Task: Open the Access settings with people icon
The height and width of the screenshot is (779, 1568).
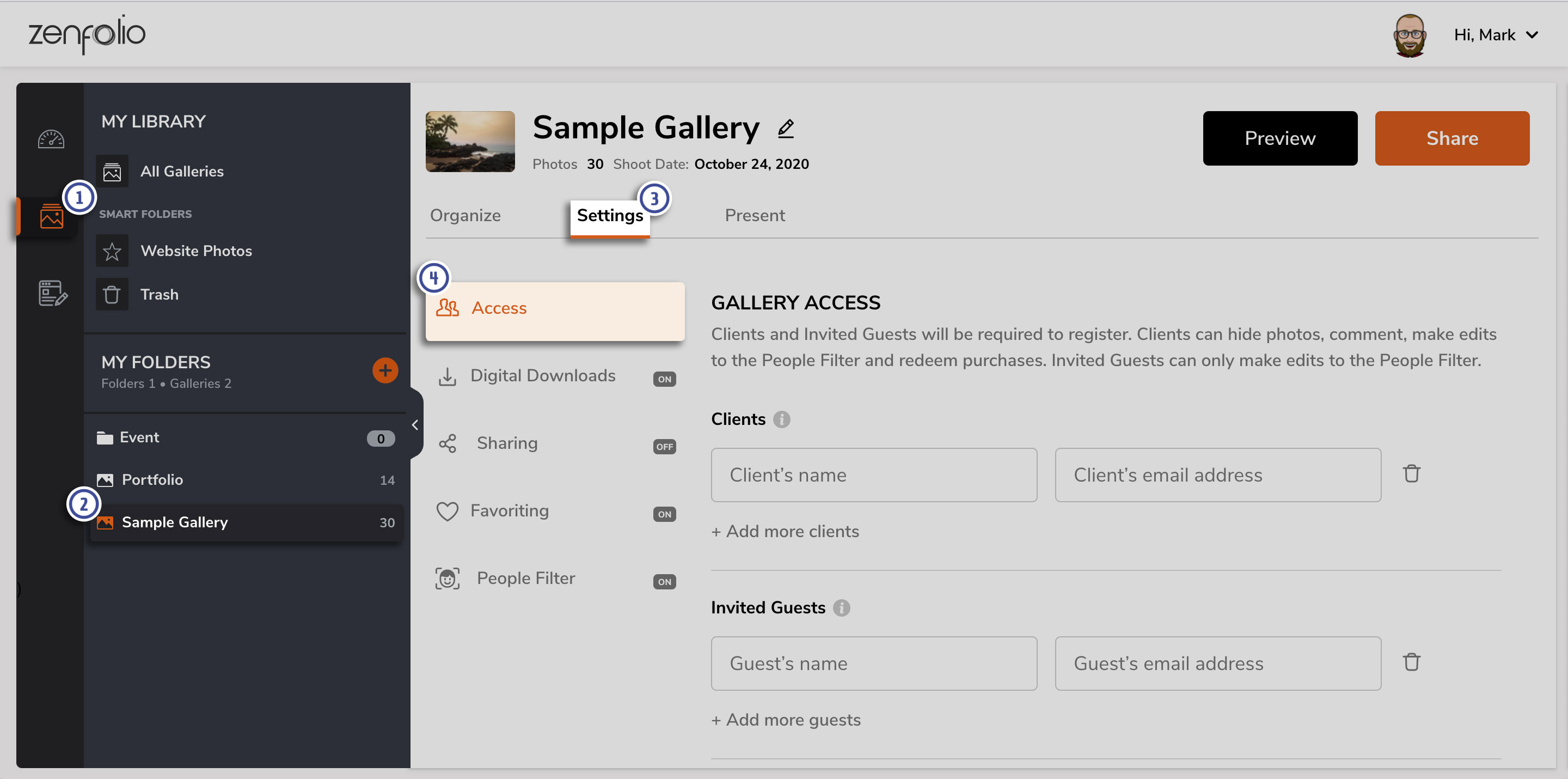Action: (448, 308)
